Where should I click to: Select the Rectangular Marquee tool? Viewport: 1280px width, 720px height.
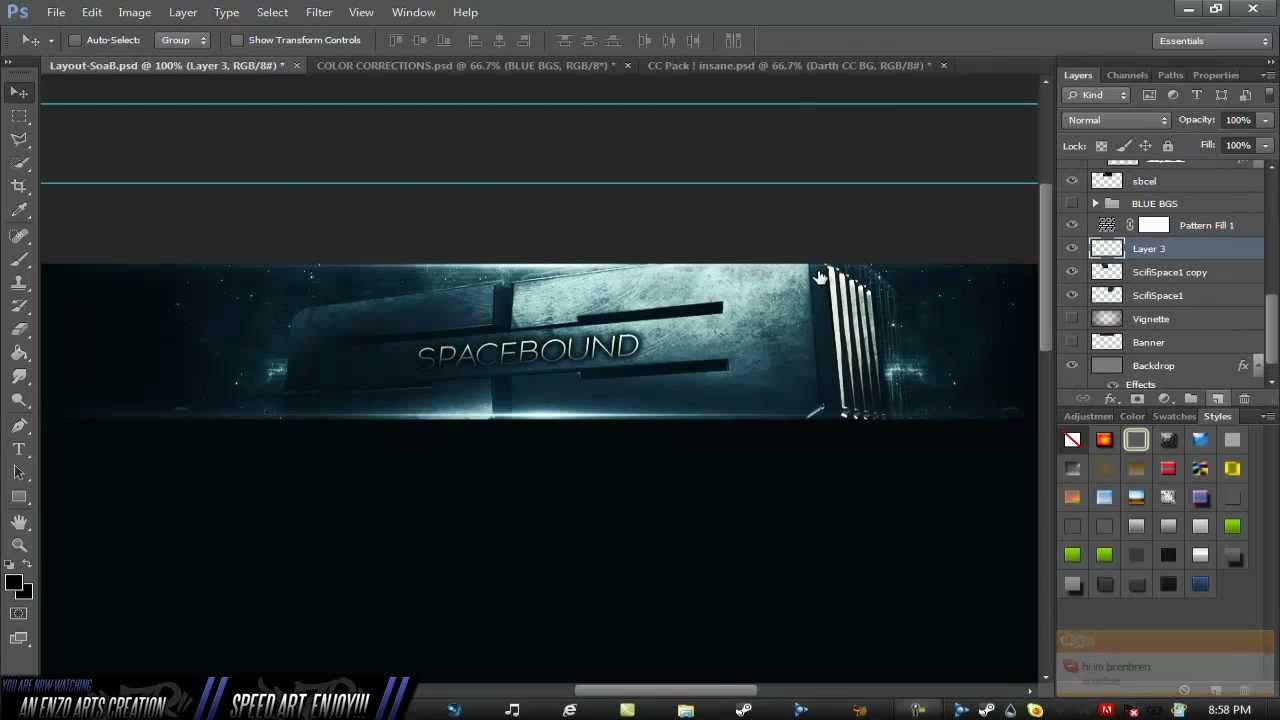(x=19, y=116)
